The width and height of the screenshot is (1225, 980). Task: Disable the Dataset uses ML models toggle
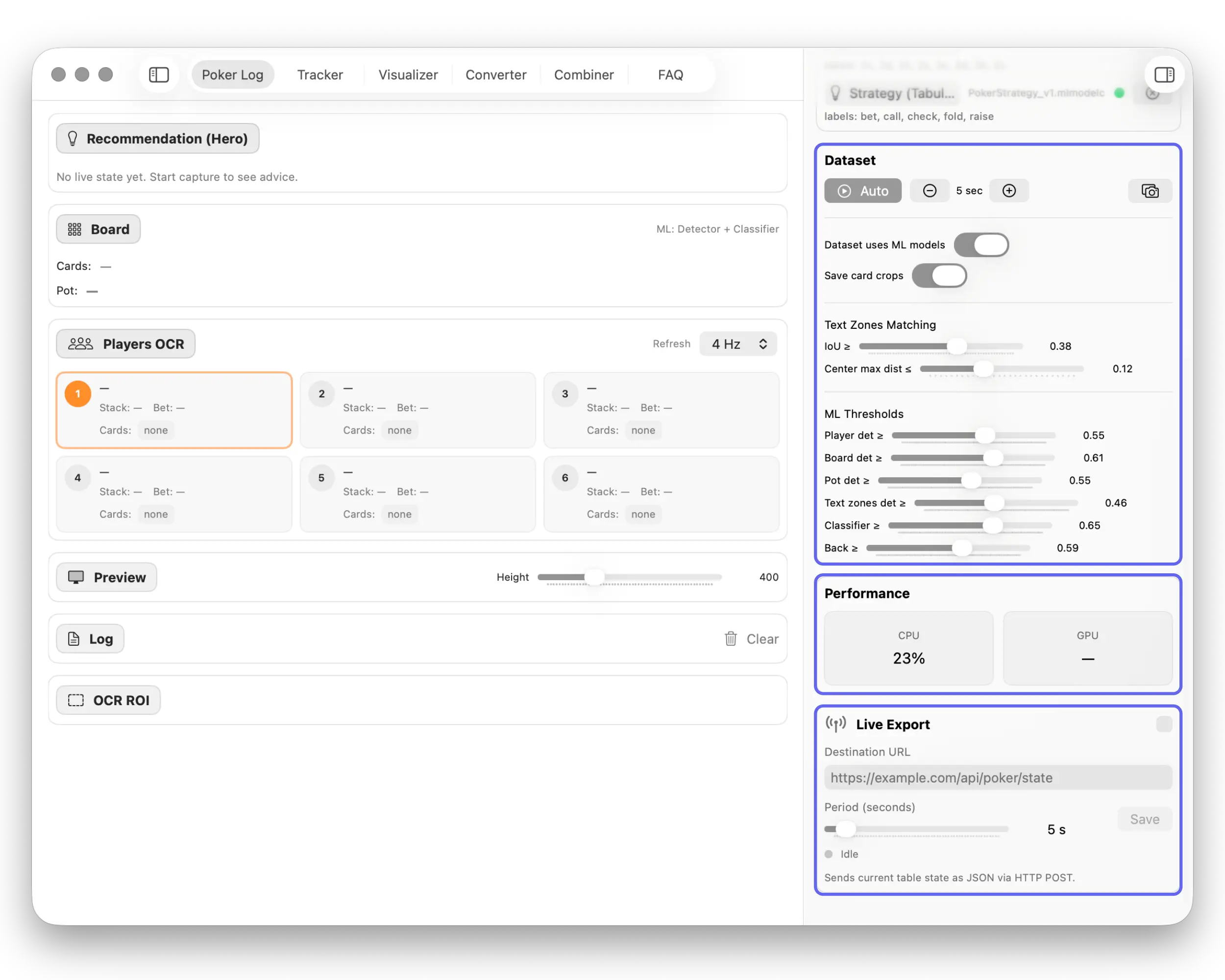click(981, 245)
